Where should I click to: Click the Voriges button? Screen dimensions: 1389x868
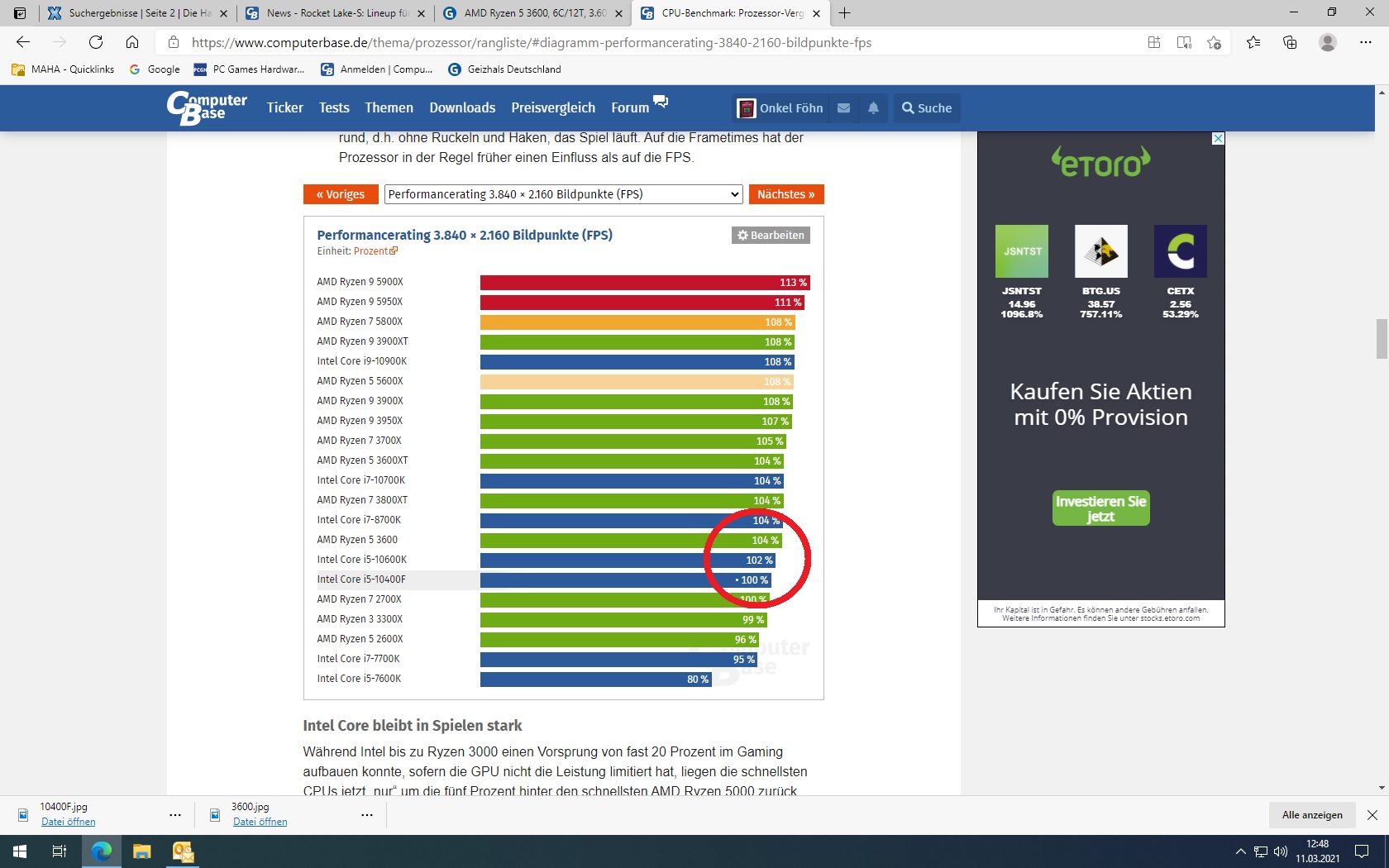click(x=341, y=194)
